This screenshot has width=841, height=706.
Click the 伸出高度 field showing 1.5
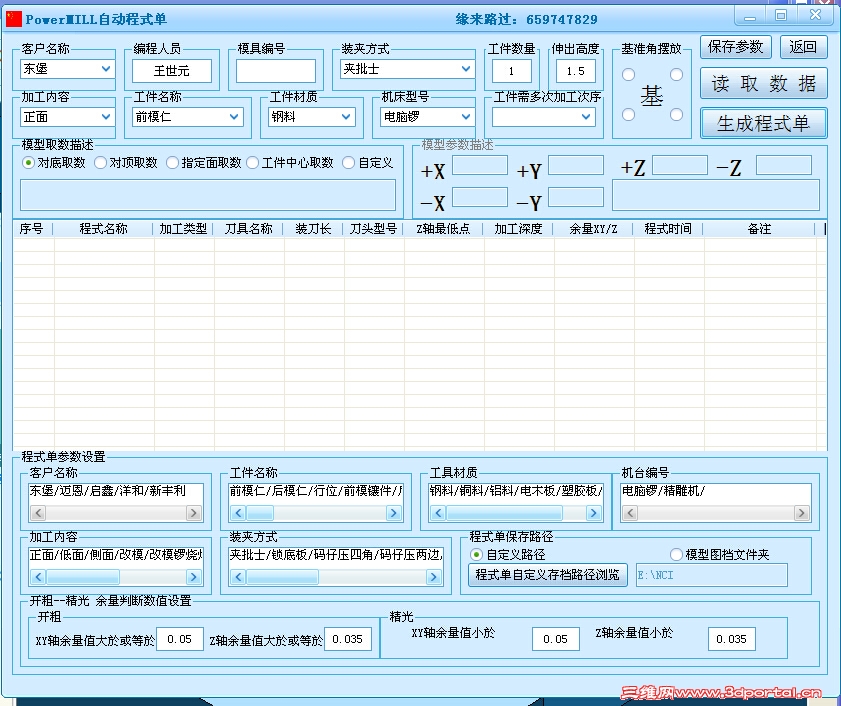pos(576,71)
